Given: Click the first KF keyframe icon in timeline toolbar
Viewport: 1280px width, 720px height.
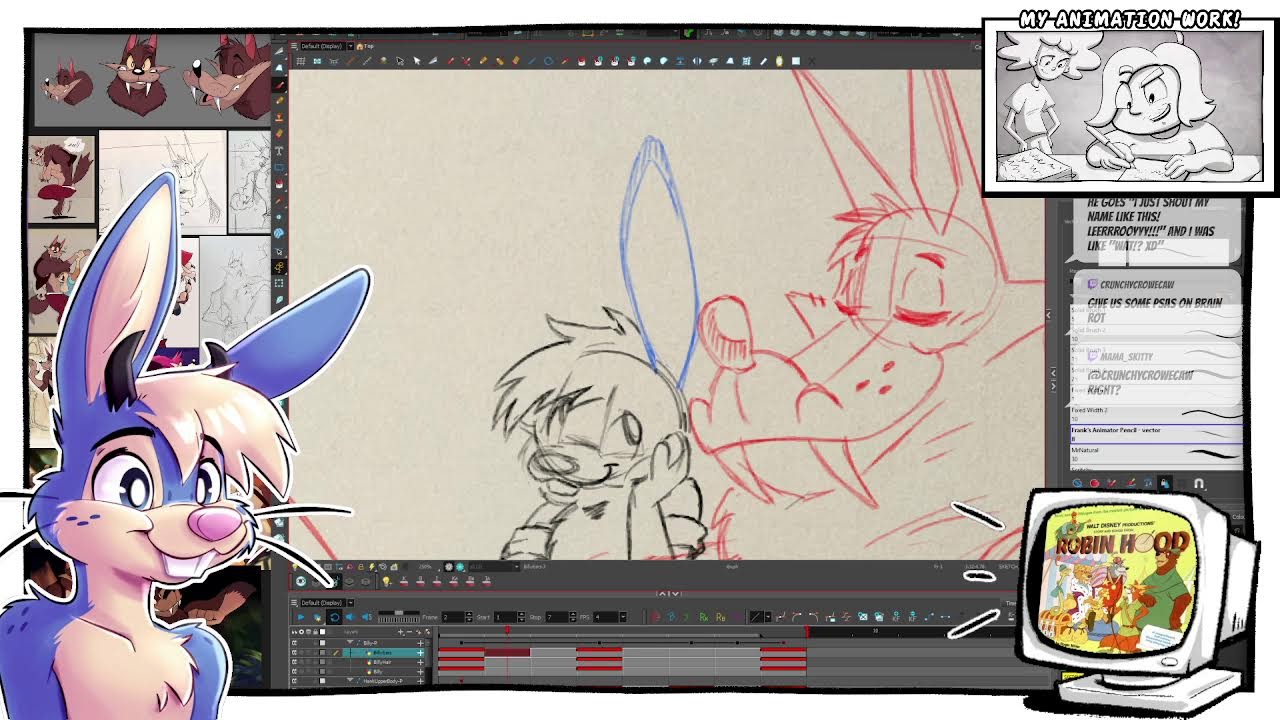Looking at the screenshot, I should point(896,616).
